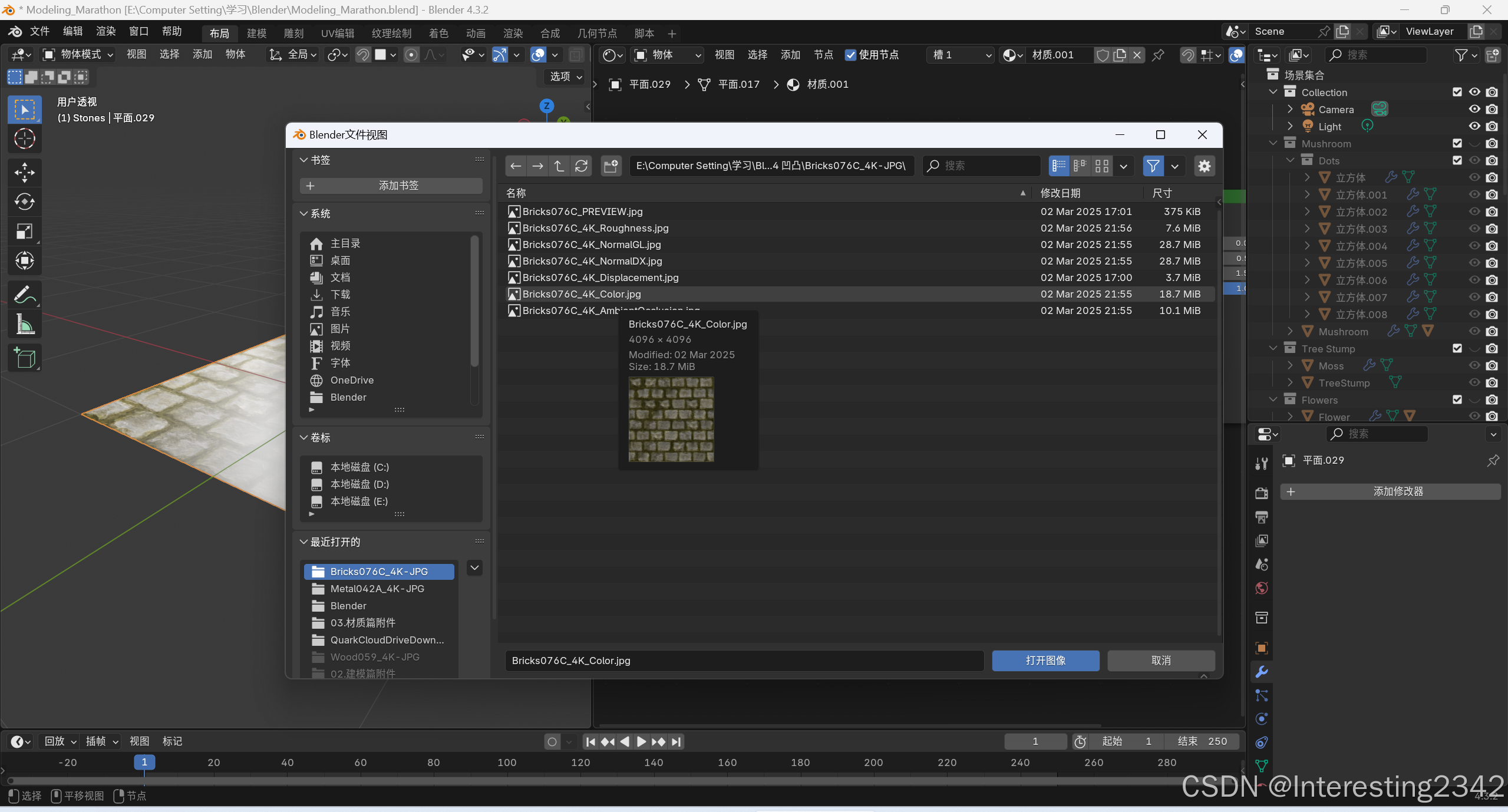Collapse the 书签 bookmarks section
The width and height of the screenshot is (1508, 812).
click(304, 160)
